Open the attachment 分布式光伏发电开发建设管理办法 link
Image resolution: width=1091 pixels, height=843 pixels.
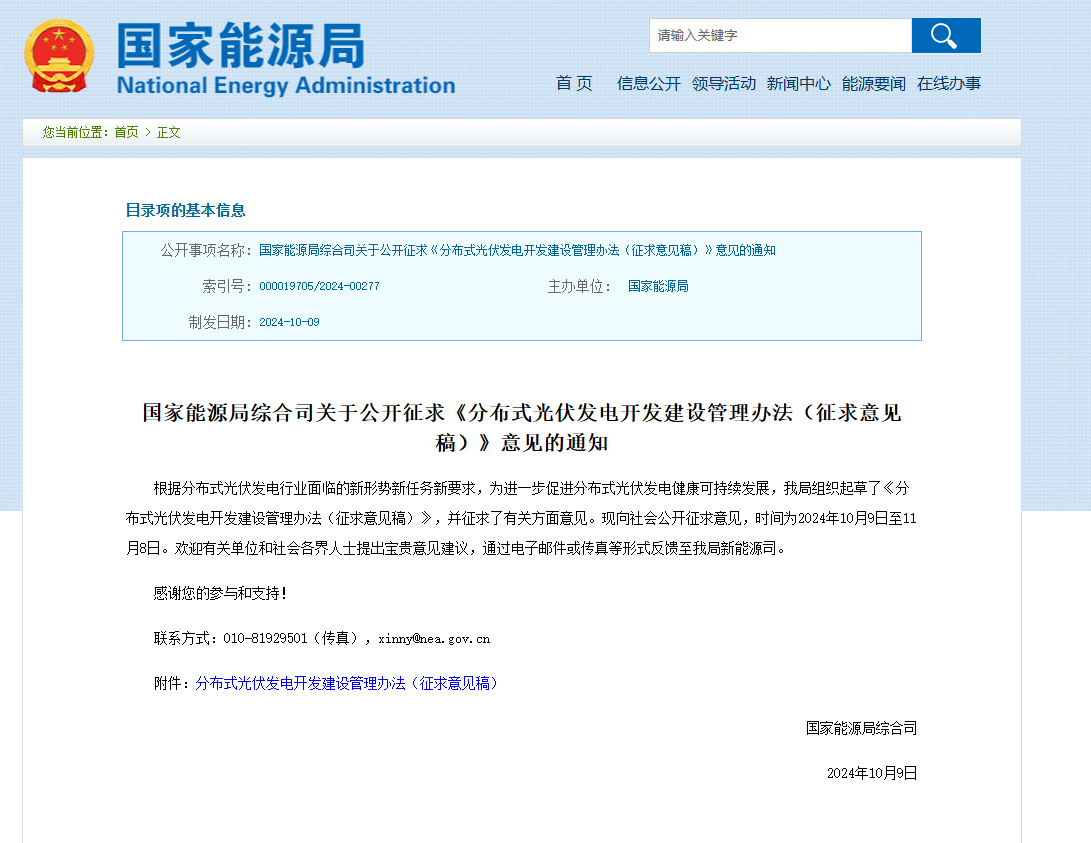coord(347,683)
